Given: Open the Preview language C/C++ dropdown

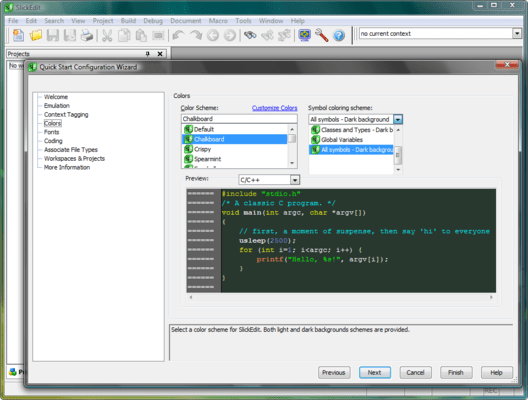Looking at the screenshot, I should click(295, 180).
